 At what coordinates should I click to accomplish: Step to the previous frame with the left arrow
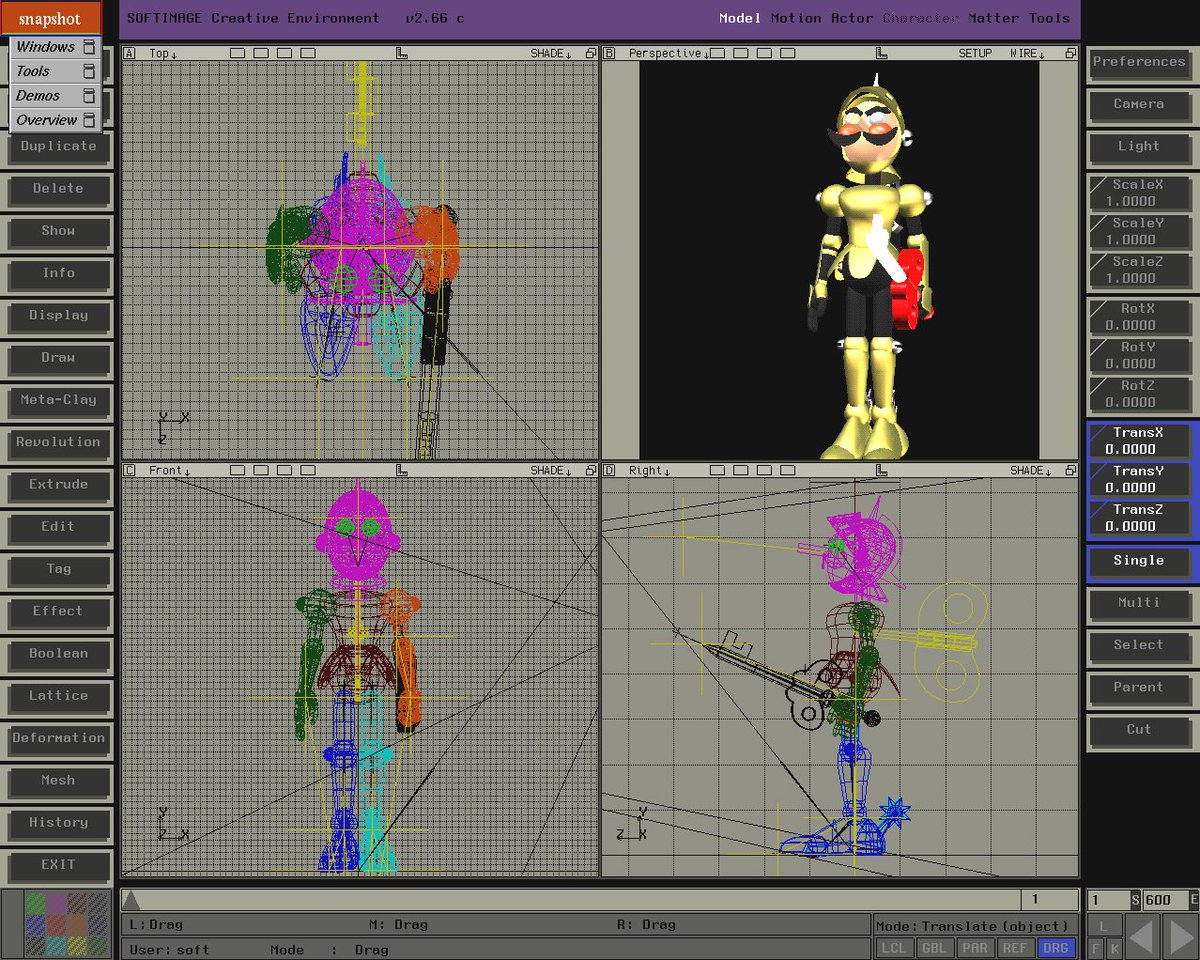click(x=1143, y=938)
